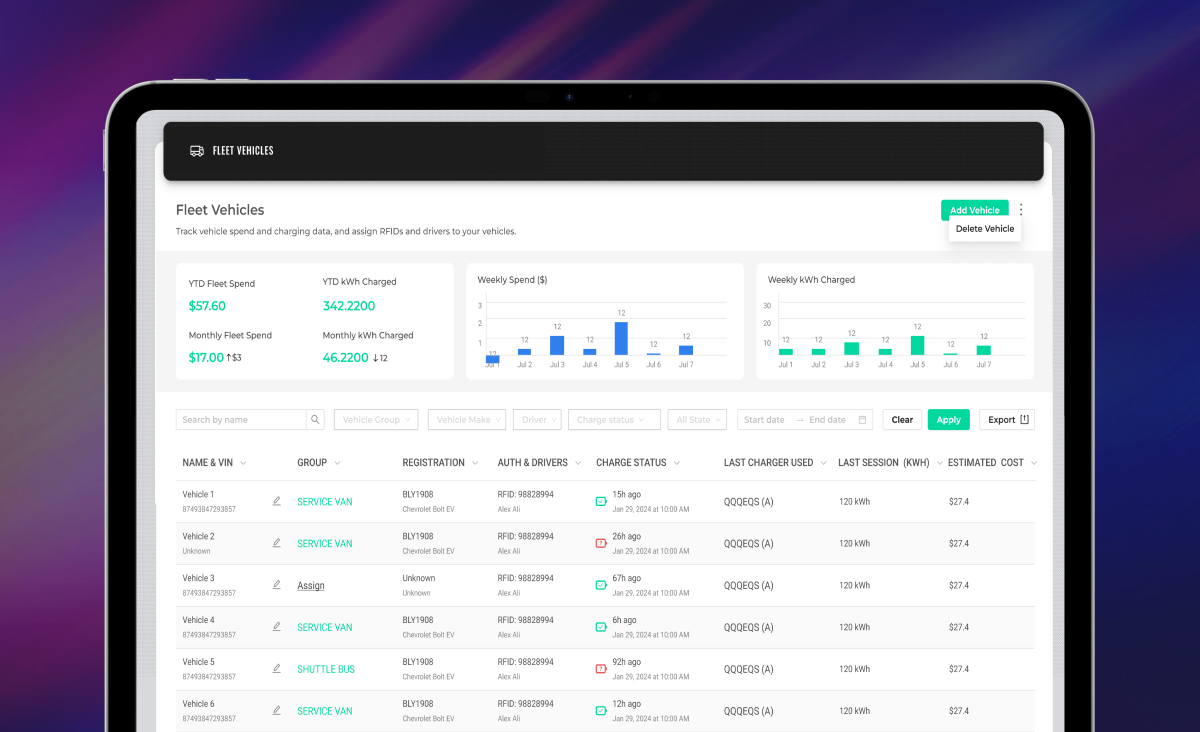This screenshot has height=732, width=1200.
Task: Click Vehicle 6 green charge status icon
Action: pos(601,711)
